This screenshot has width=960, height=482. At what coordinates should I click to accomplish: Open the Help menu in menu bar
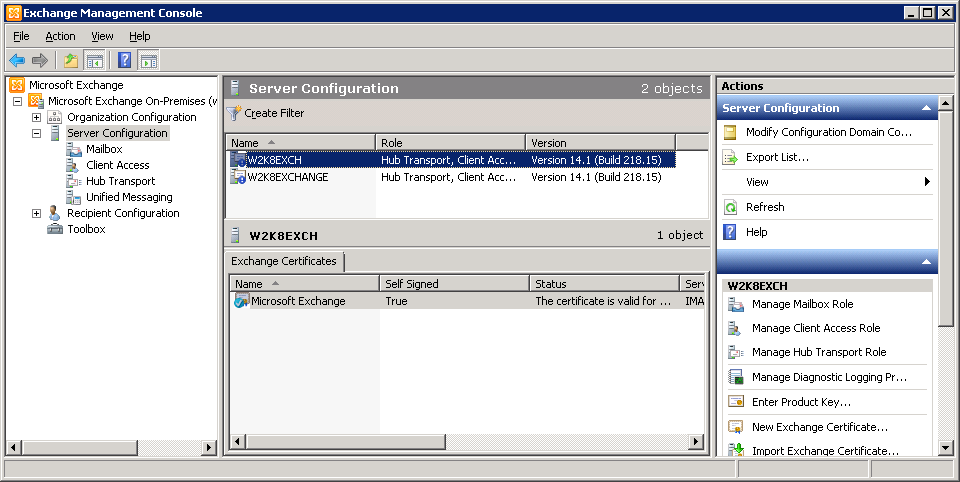tap(140, 36)
